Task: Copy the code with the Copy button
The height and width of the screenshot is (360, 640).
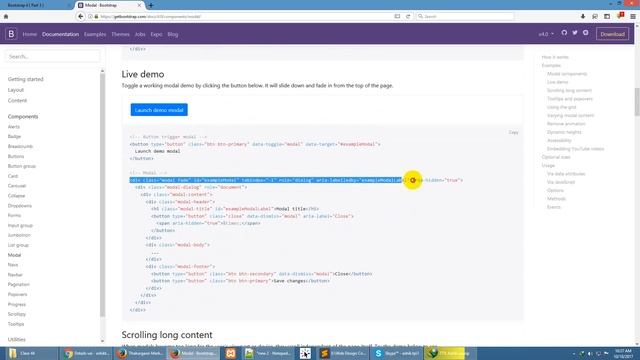Action: pos(513,132)
